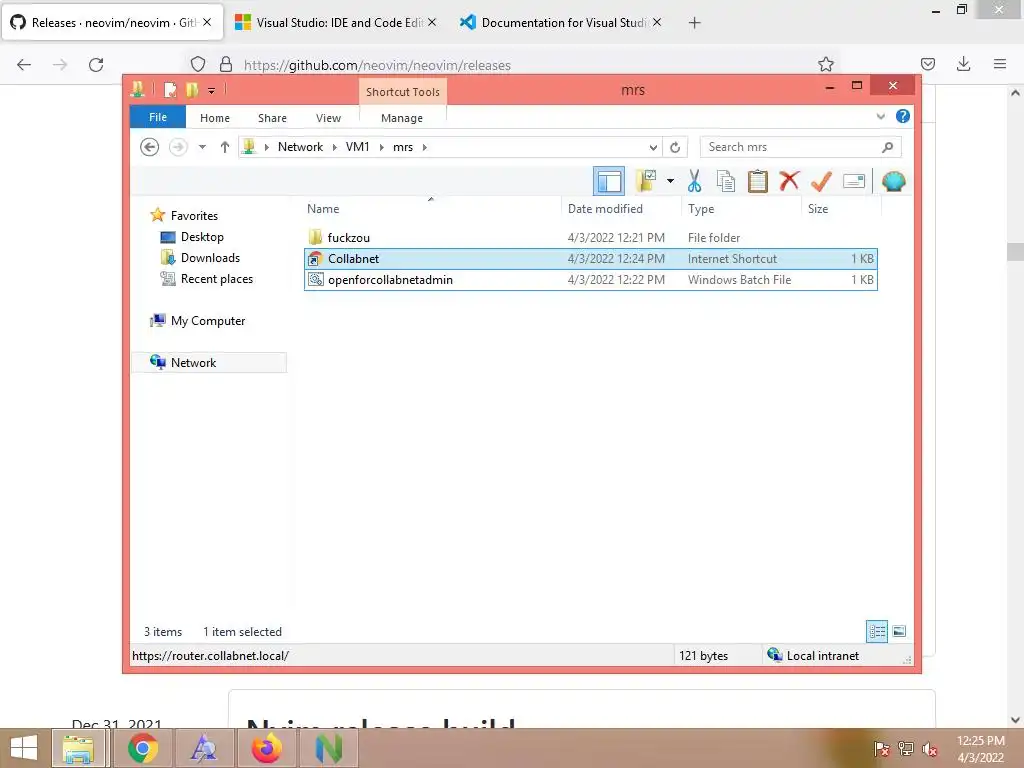Click the Copy icon in Explorer toolbar
The width and height of the screenshot is (1024, 768).
pos(726,181)
